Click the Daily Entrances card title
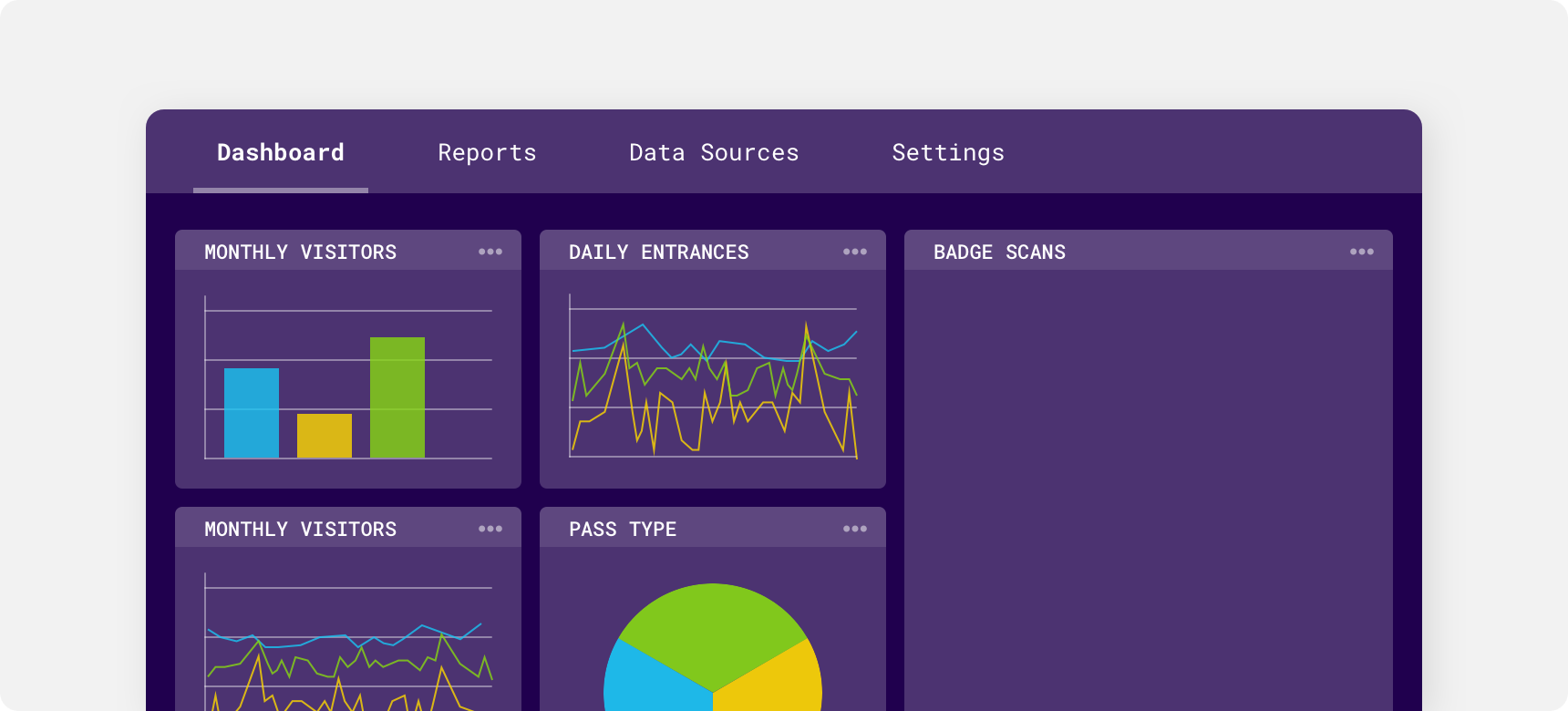 (x=659, y=252)
